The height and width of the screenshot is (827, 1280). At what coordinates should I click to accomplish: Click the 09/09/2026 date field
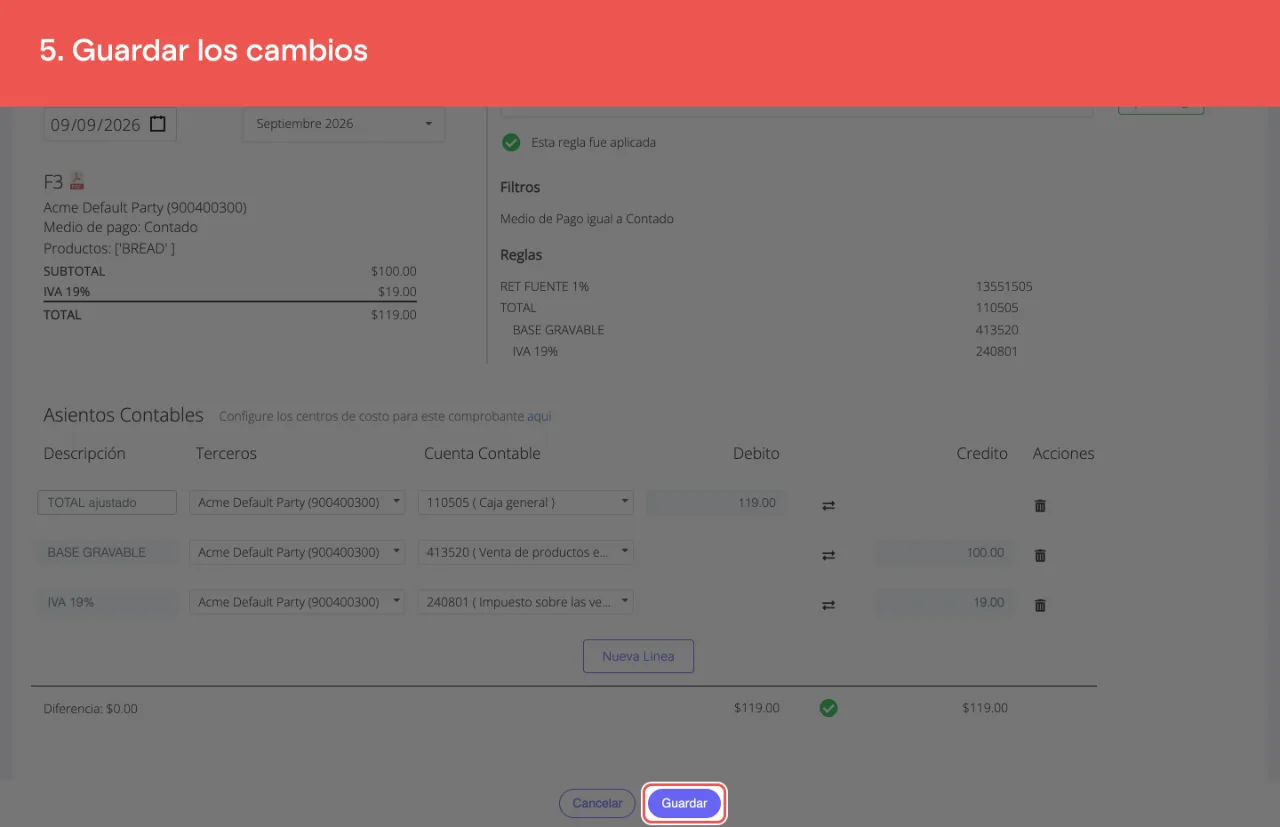[110, 124]
